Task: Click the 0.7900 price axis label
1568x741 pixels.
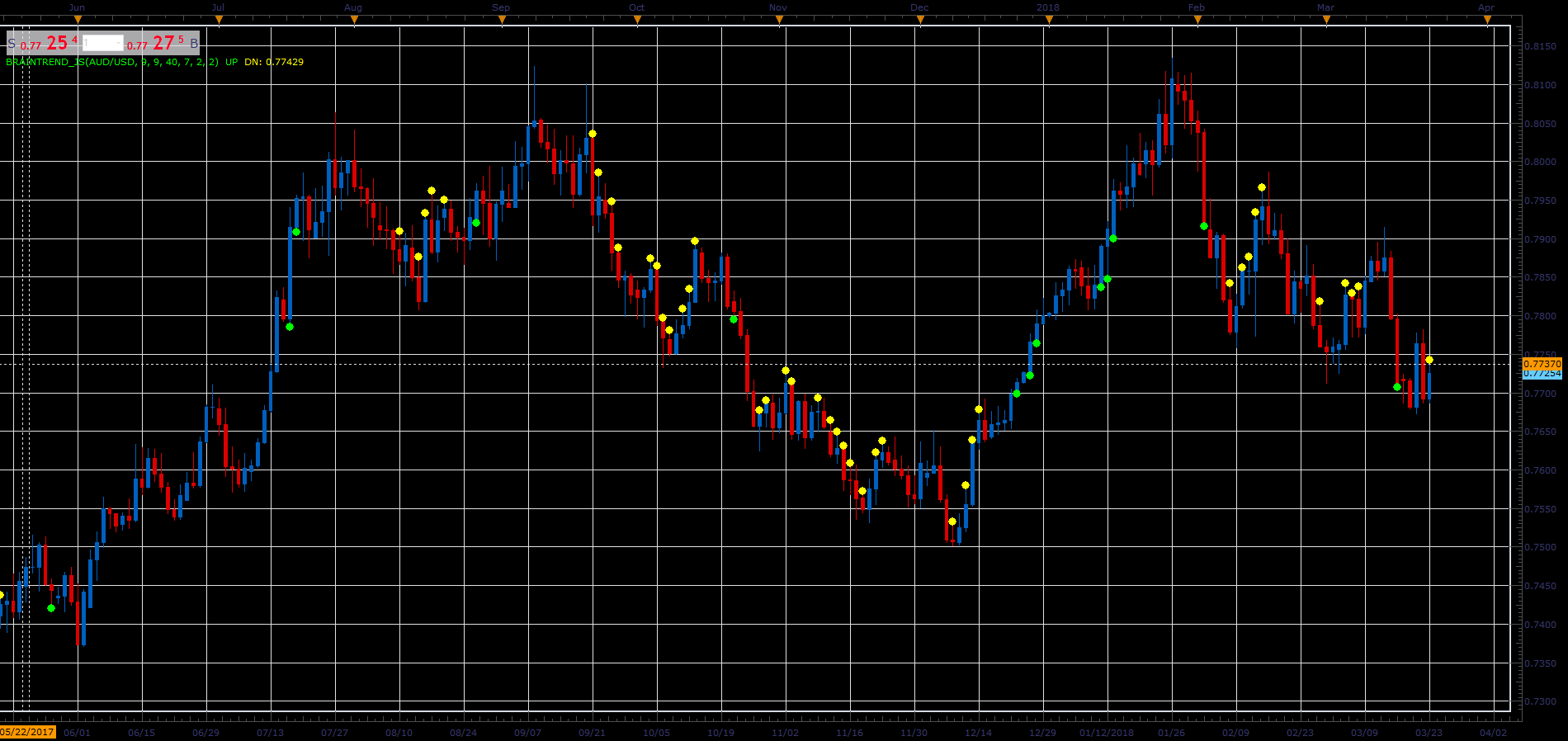Action: (x=1541, y=239)
